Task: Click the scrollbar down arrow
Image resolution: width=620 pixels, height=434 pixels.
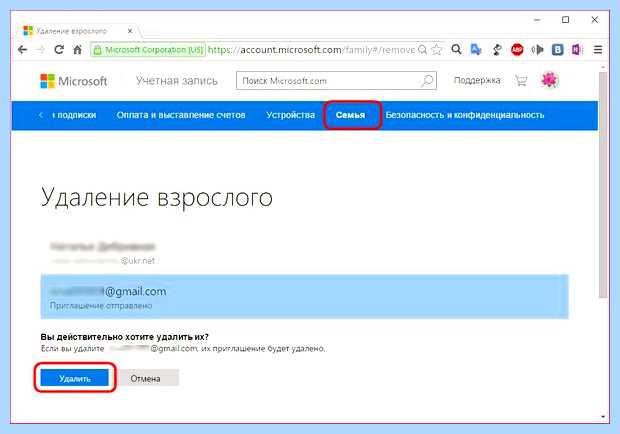Action: pyautogui.click(x=603, y=417)
